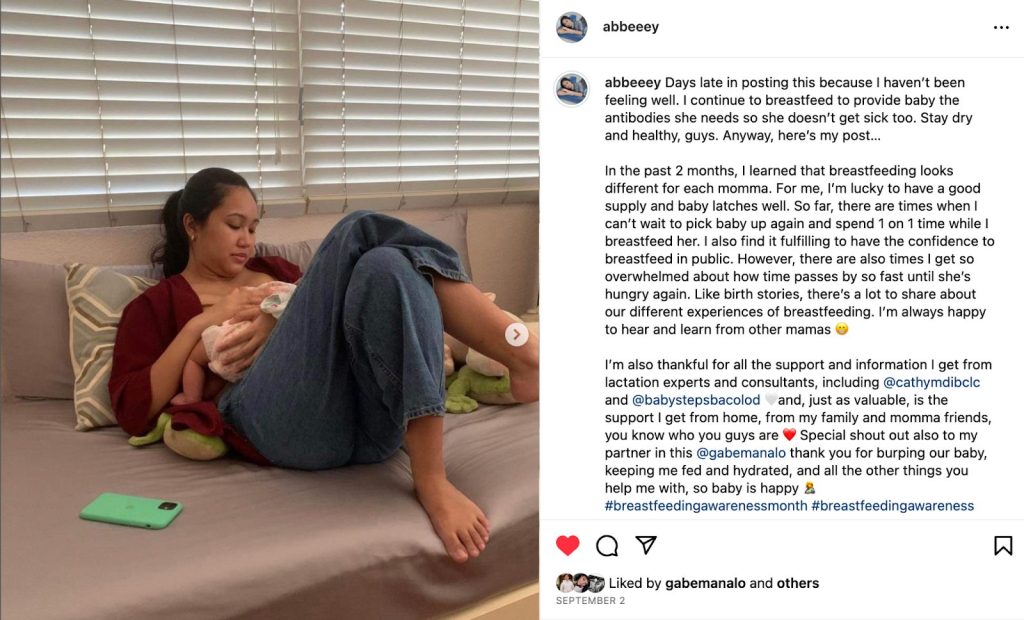Open the #breastfeedingawarenessmonth hashtag
Image resolution: width=1024 pixels, height=620 pixels.
coord(706,506)
